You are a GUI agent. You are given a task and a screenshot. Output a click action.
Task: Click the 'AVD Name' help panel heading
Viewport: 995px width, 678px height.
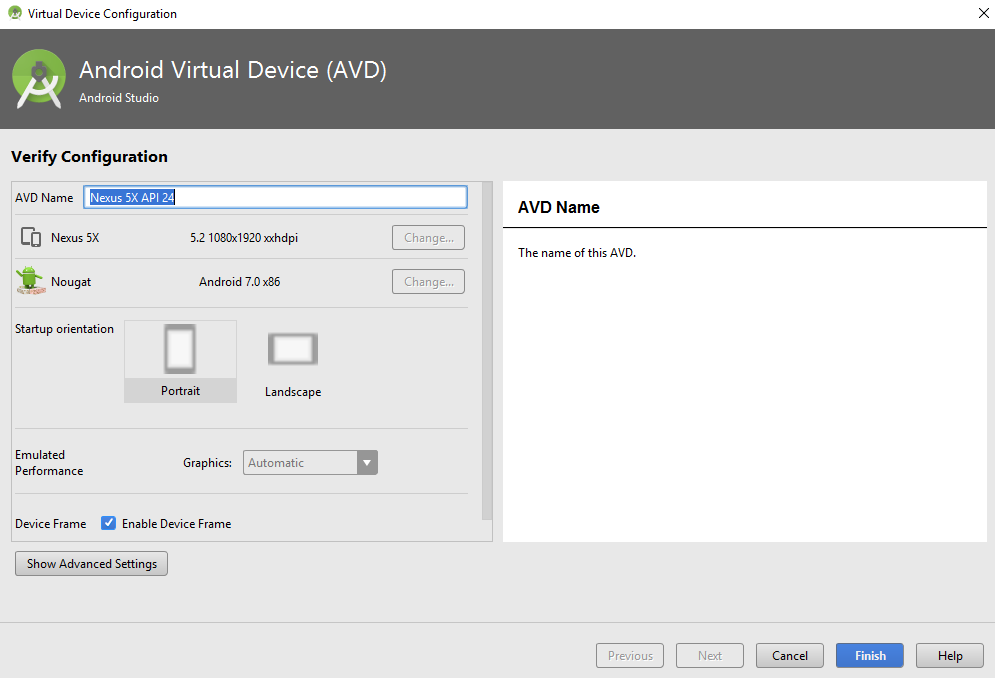pyautogui.click(x=558, y=208)
